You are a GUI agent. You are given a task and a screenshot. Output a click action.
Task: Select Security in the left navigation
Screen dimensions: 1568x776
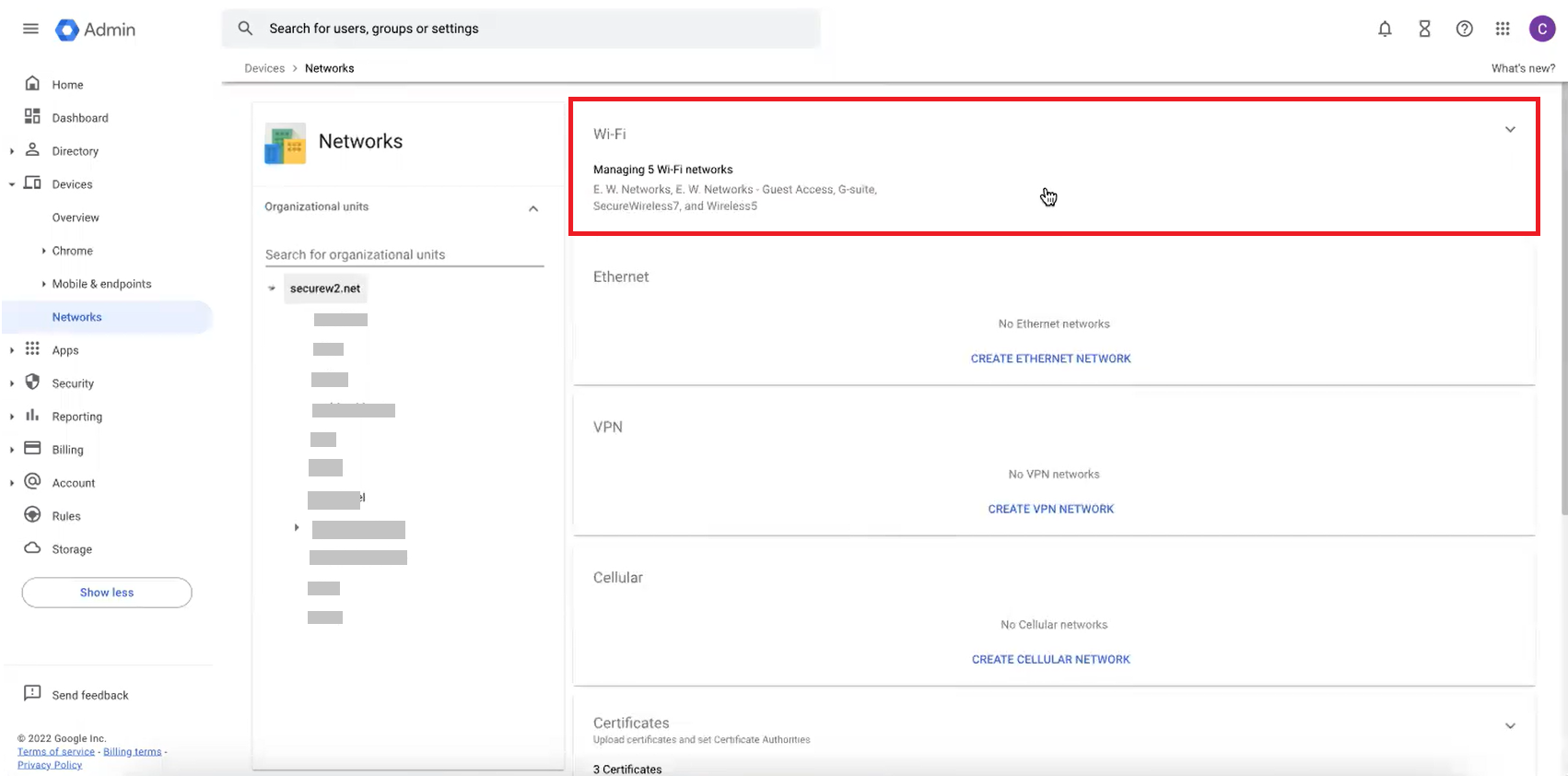coord(73,383)
